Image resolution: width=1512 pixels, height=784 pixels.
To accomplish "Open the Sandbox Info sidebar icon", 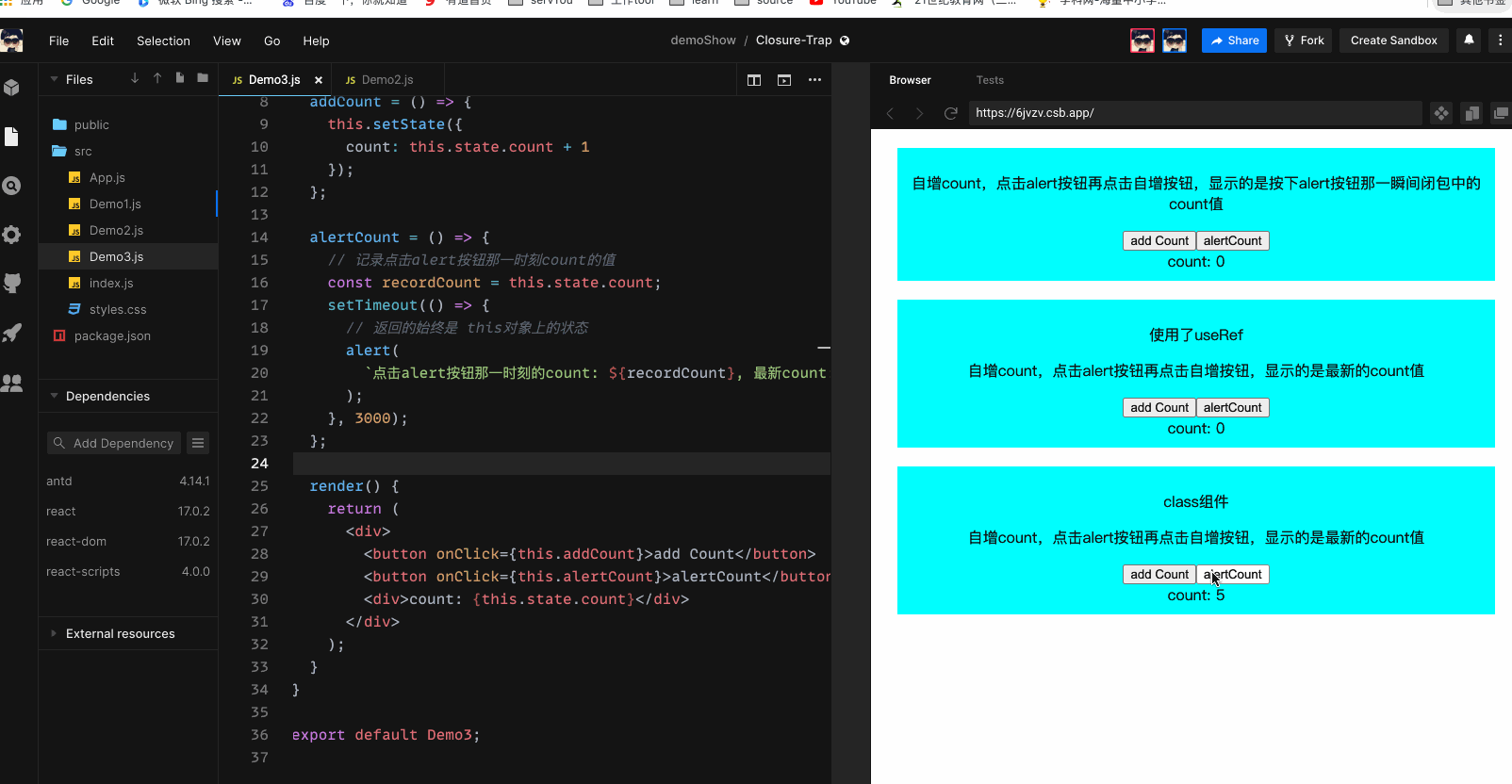I will click(11, 88).
